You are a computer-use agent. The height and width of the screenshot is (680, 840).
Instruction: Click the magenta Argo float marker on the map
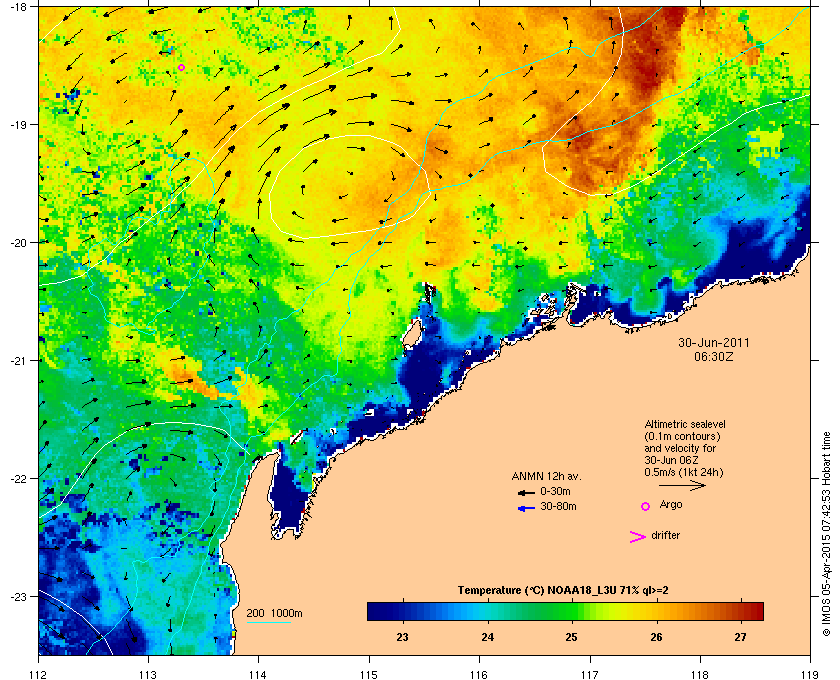click(182, 68)
